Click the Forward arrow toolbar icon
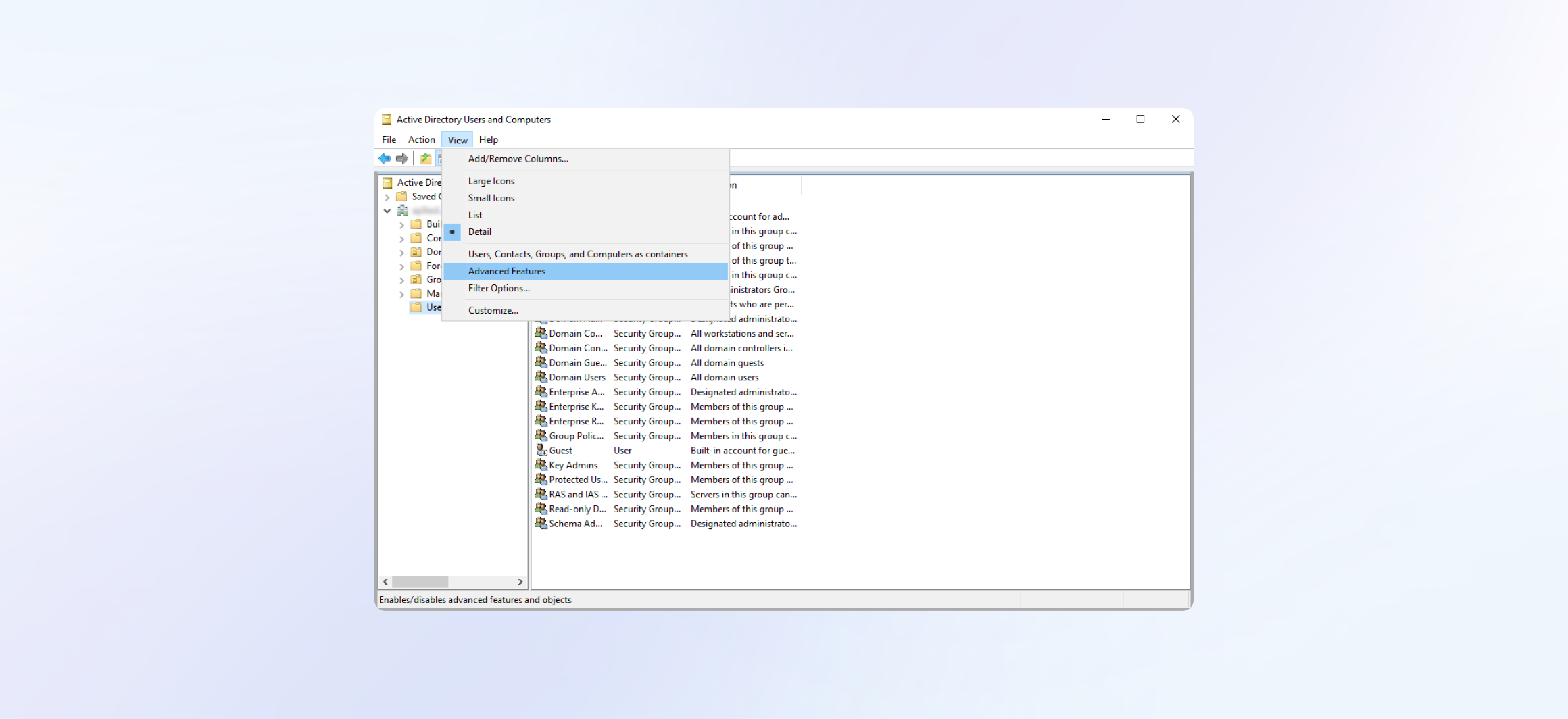Screen dimensions: 1568x719 (402, 159)
